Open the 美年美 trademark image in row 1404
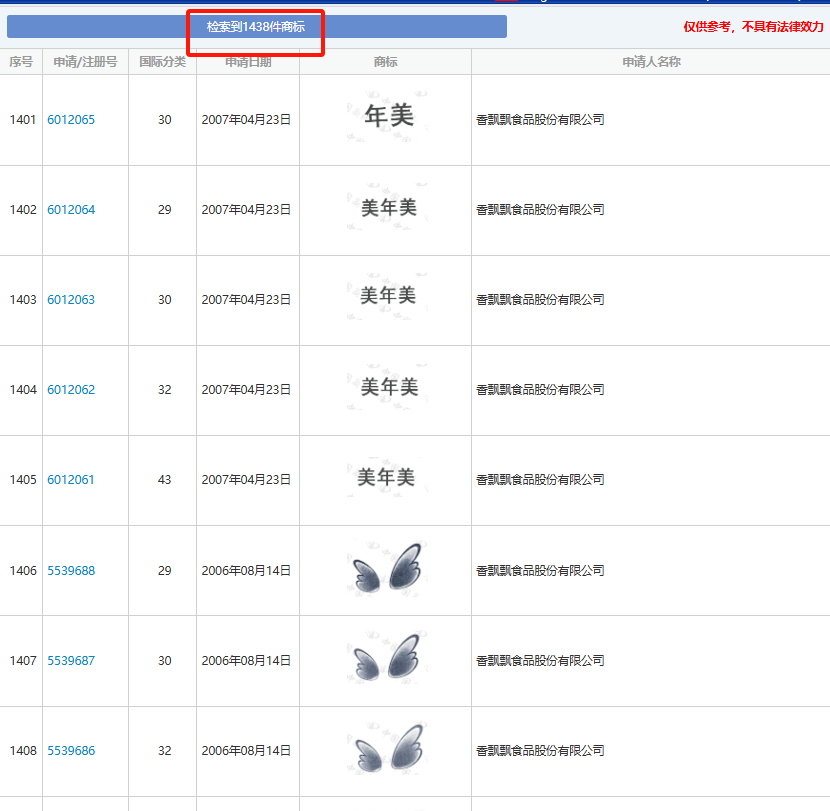 387,387
